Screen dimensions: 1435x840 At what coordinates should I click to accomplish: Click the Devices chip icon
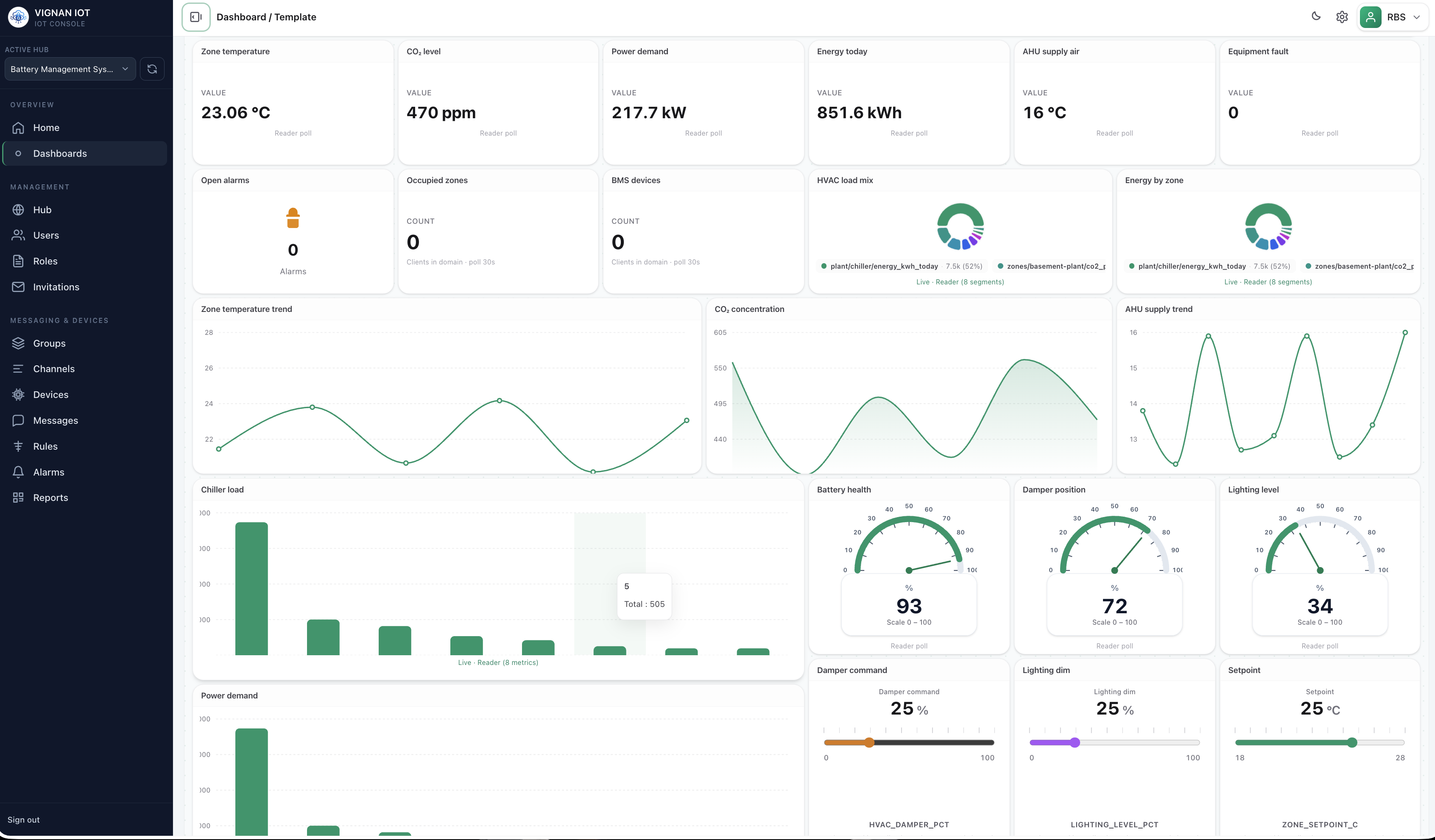click(x=18, y=395)
